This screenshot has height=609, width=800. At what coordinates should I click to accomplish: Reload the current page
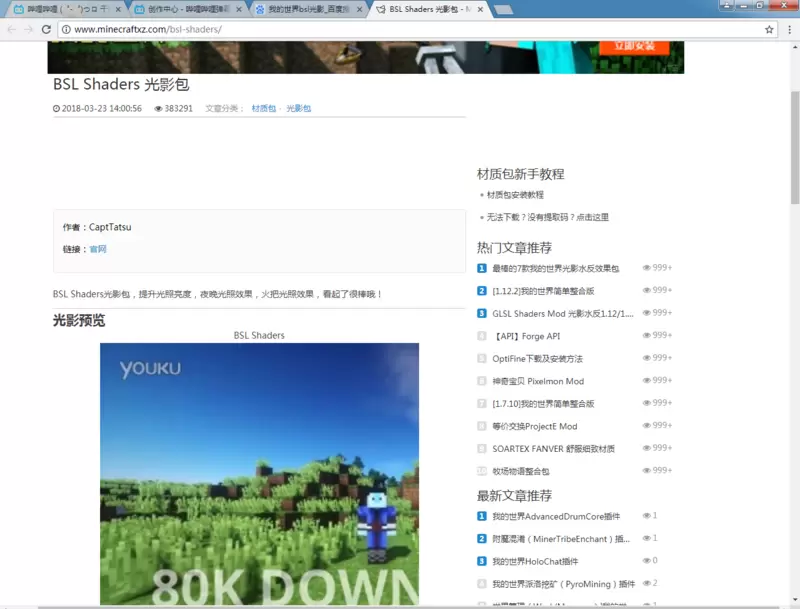coord(46,30)
